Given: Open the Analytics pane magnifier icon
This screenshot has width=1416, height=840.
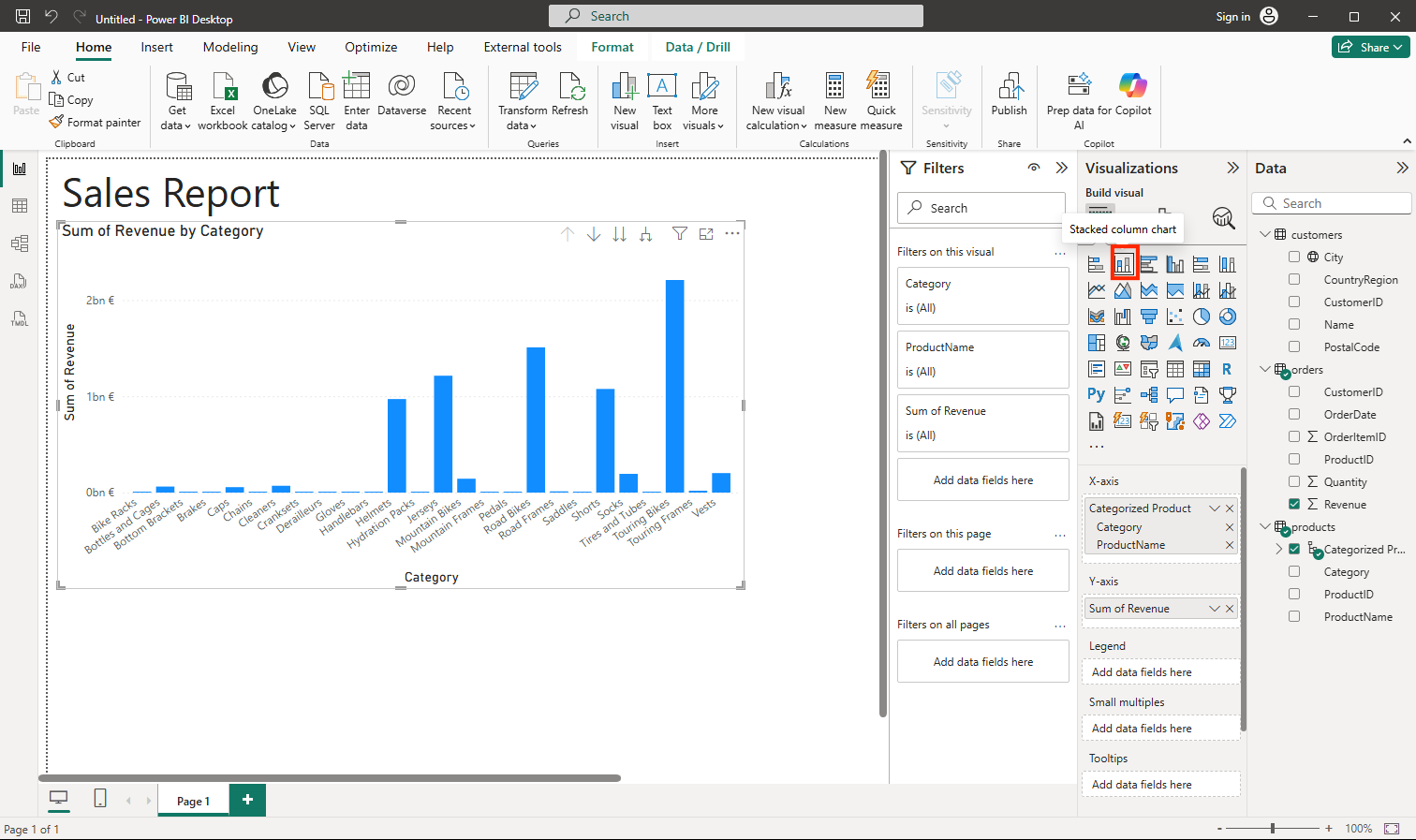Looking at the screenshot, I should point(1223,217).
